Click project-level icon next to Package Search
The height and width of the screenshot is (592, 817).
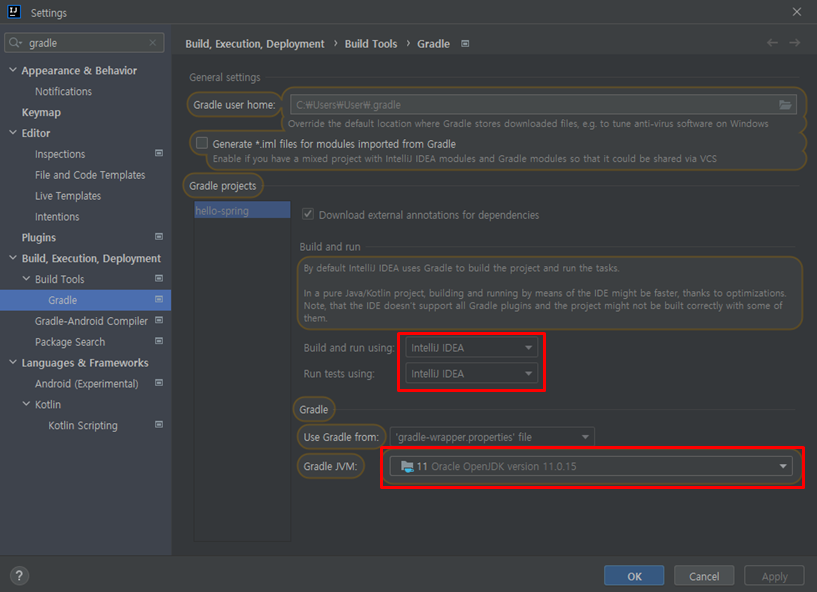tap(159, 341)
